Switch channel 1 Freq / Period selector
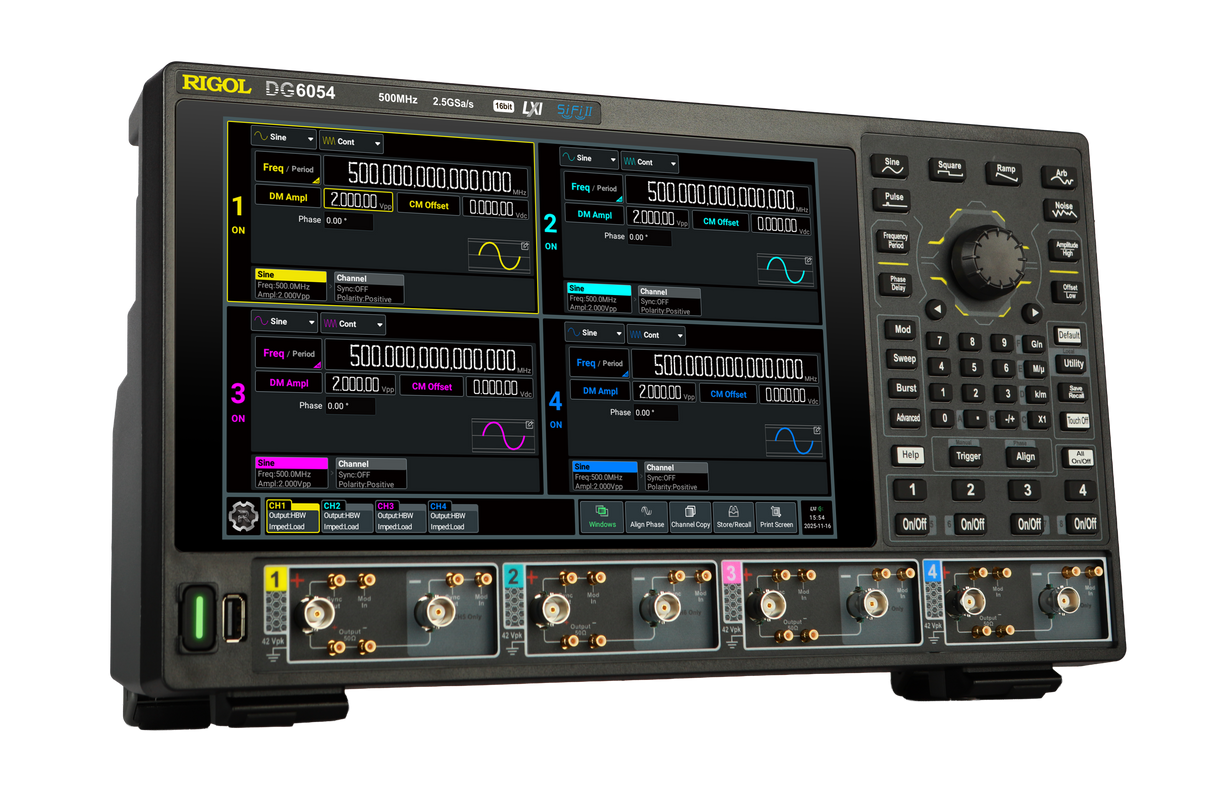Viewport: 1214px width, 791px height. 288,169
